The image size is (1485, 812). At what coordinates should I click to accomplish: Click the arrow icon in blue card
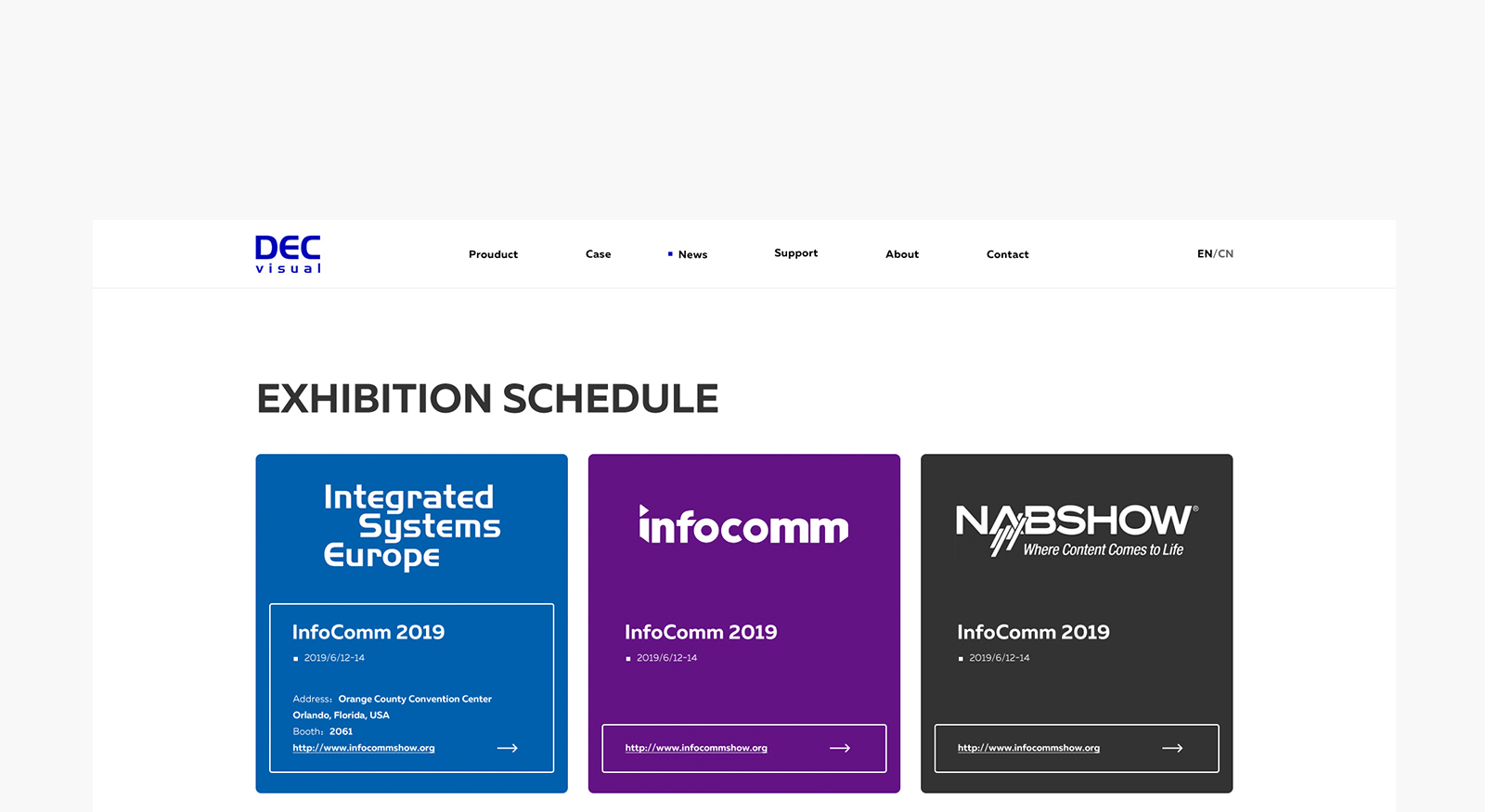(x=507, y=748)
